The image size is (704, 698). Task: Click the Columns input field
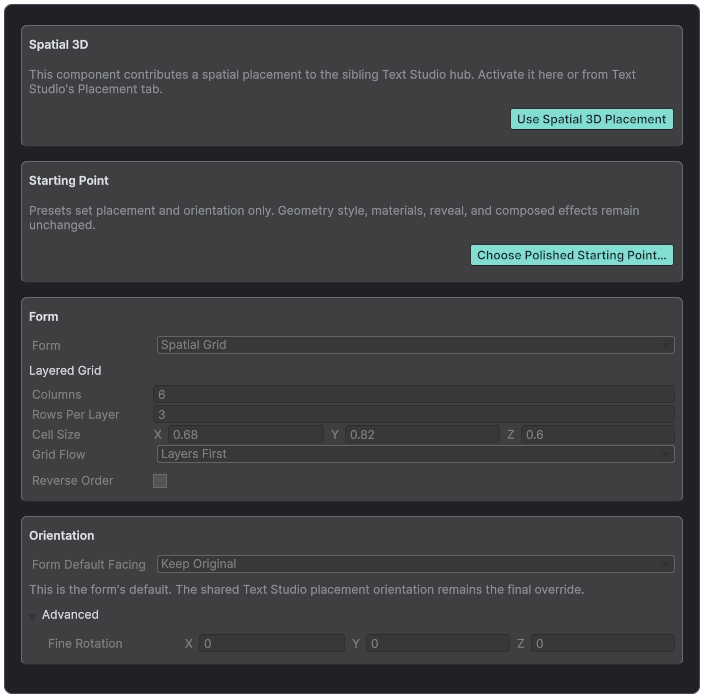click(414, 395)
